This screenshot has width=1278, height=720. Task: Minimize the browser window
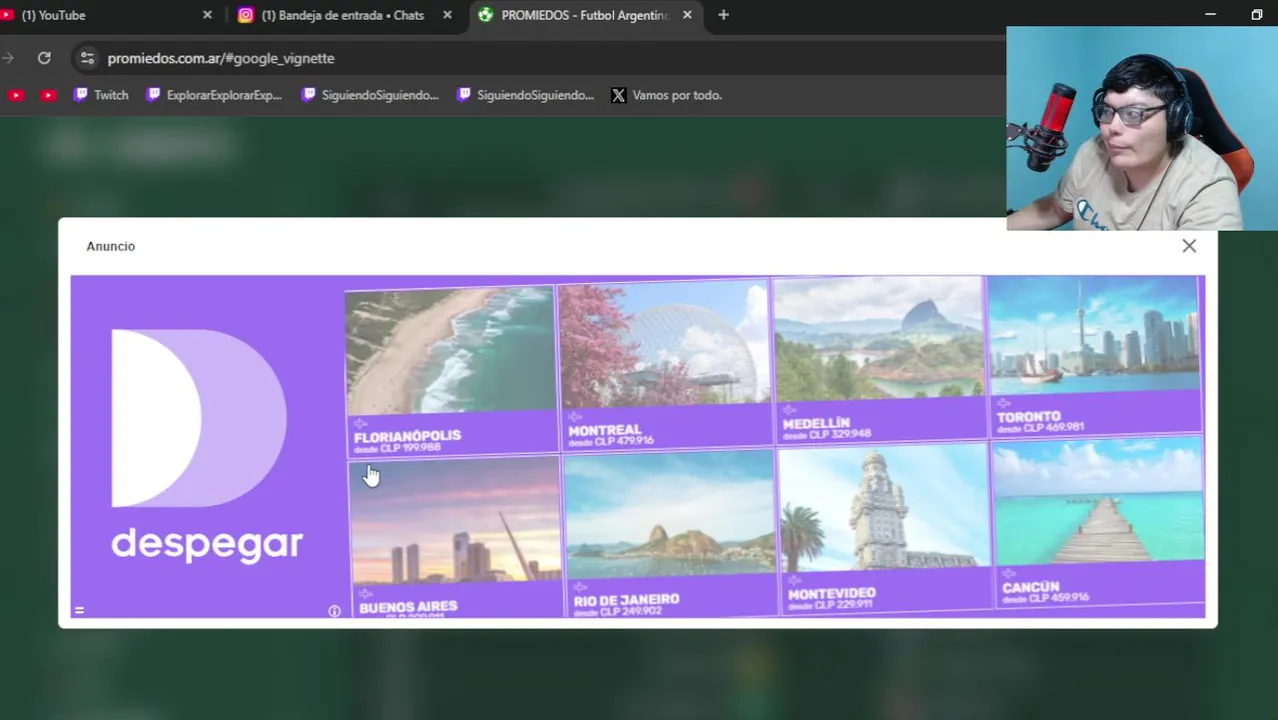tap(1210, 14)
